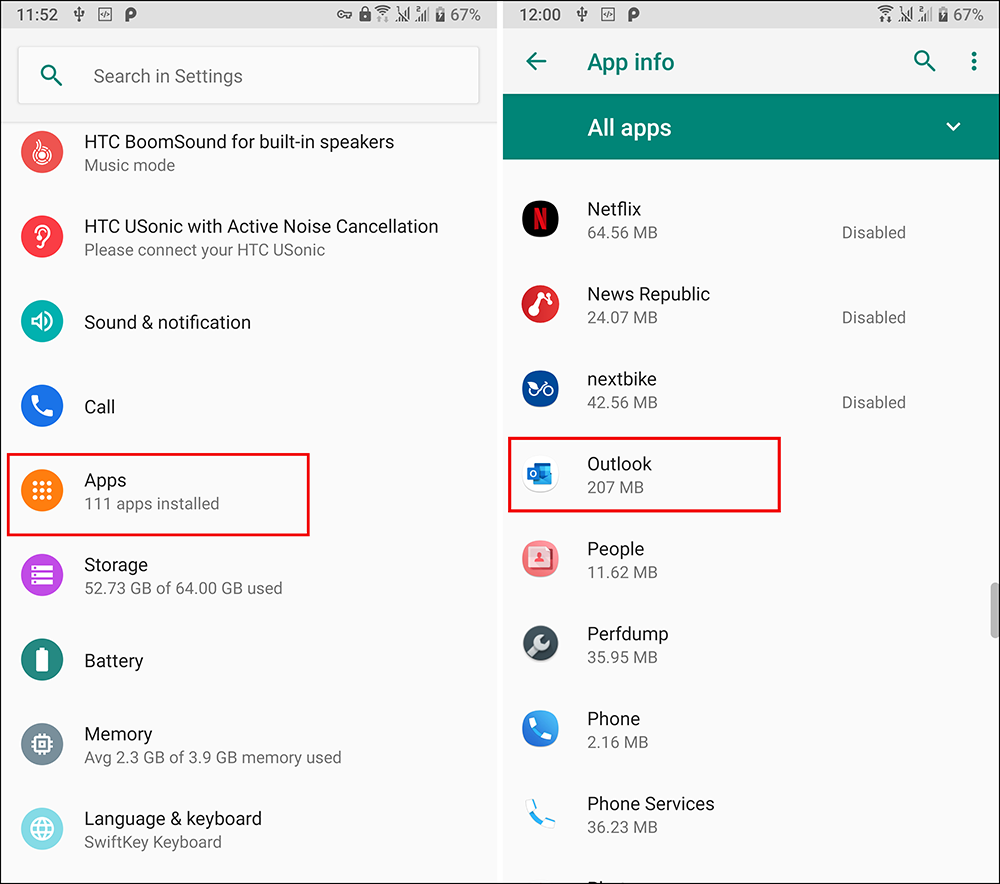Expand the All apps filter chevron
This screenshot has width=1000, height=884.
pyautogui.click(x=953, y=127)
